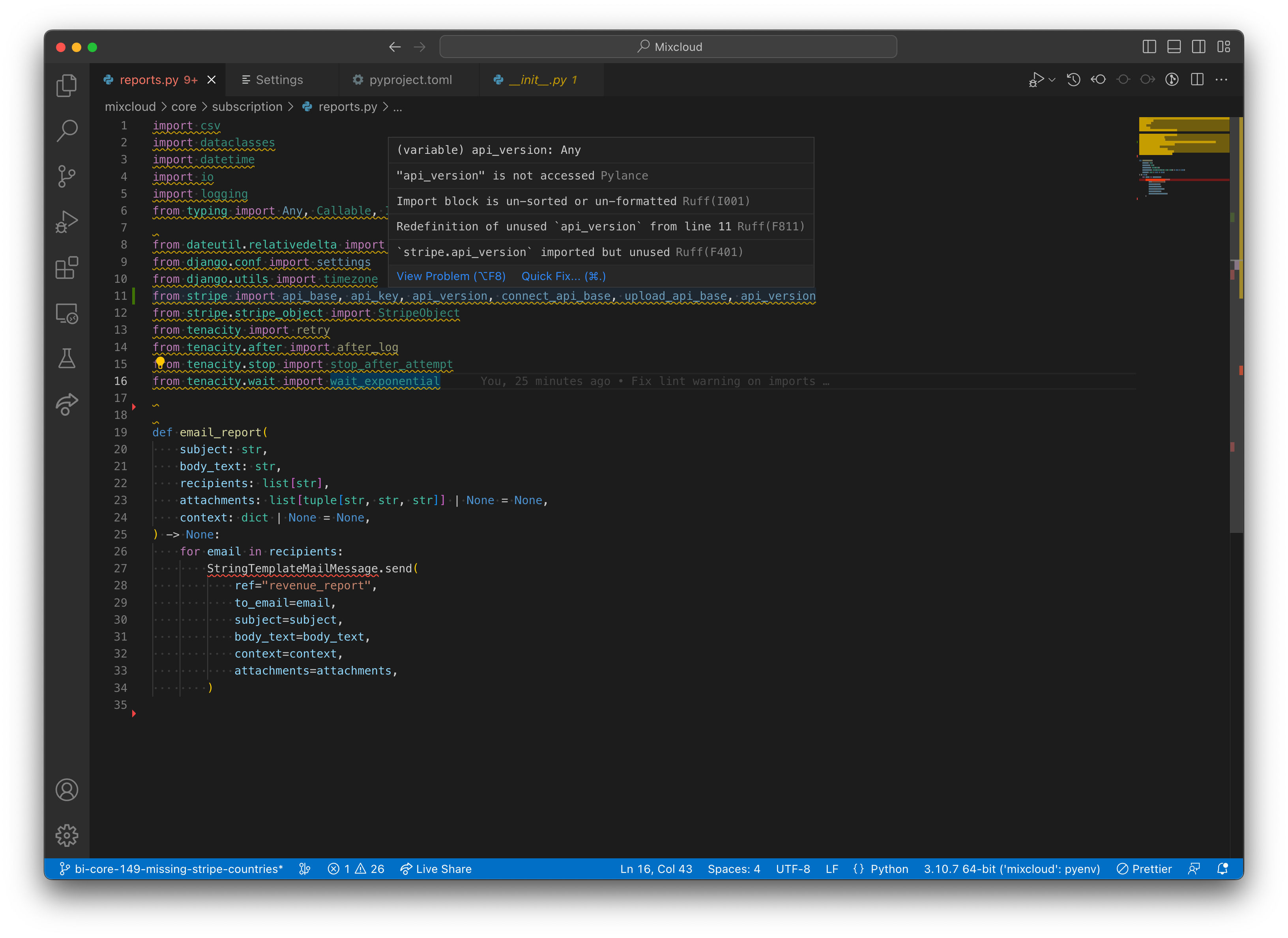Select the 3.10.7 pyenv interpreter
Image resolution: width=1288 pixels, height=938 pixels.
(x=1011, y=869)
